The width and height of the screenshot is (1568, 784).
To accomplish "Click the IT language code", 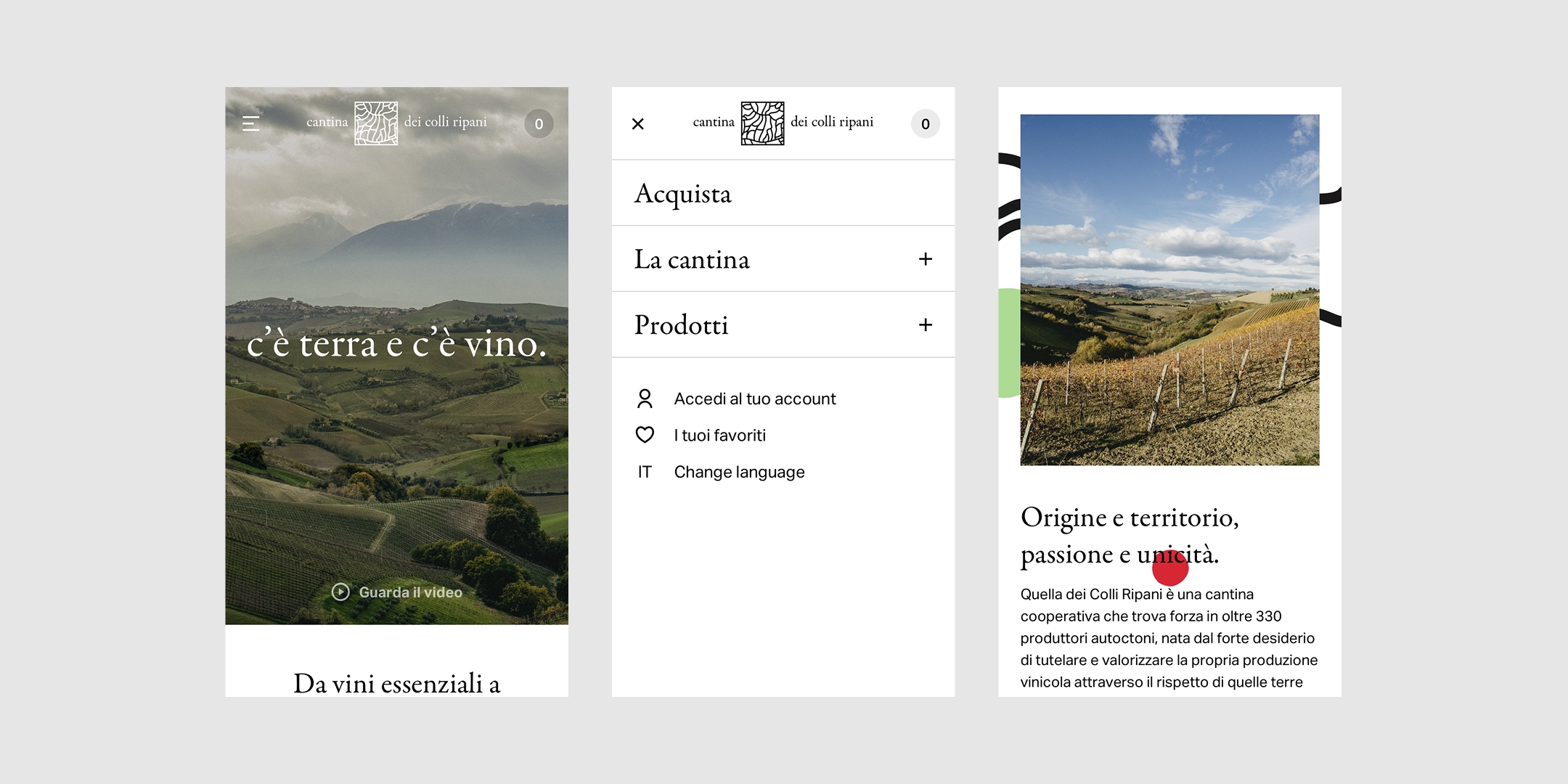I will point(645,472).
